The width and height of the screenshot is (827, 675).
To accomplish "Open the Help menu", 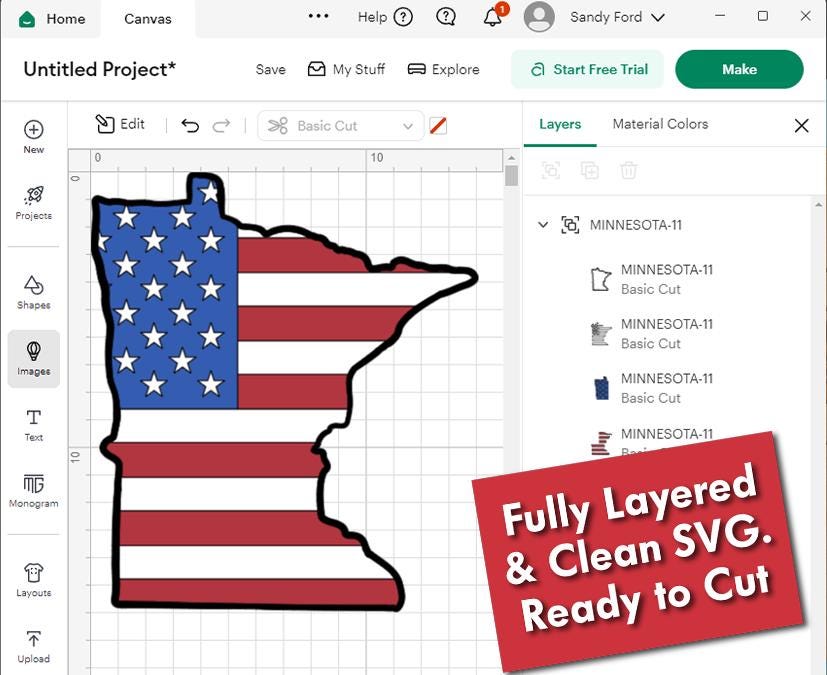I will point(384,17).
